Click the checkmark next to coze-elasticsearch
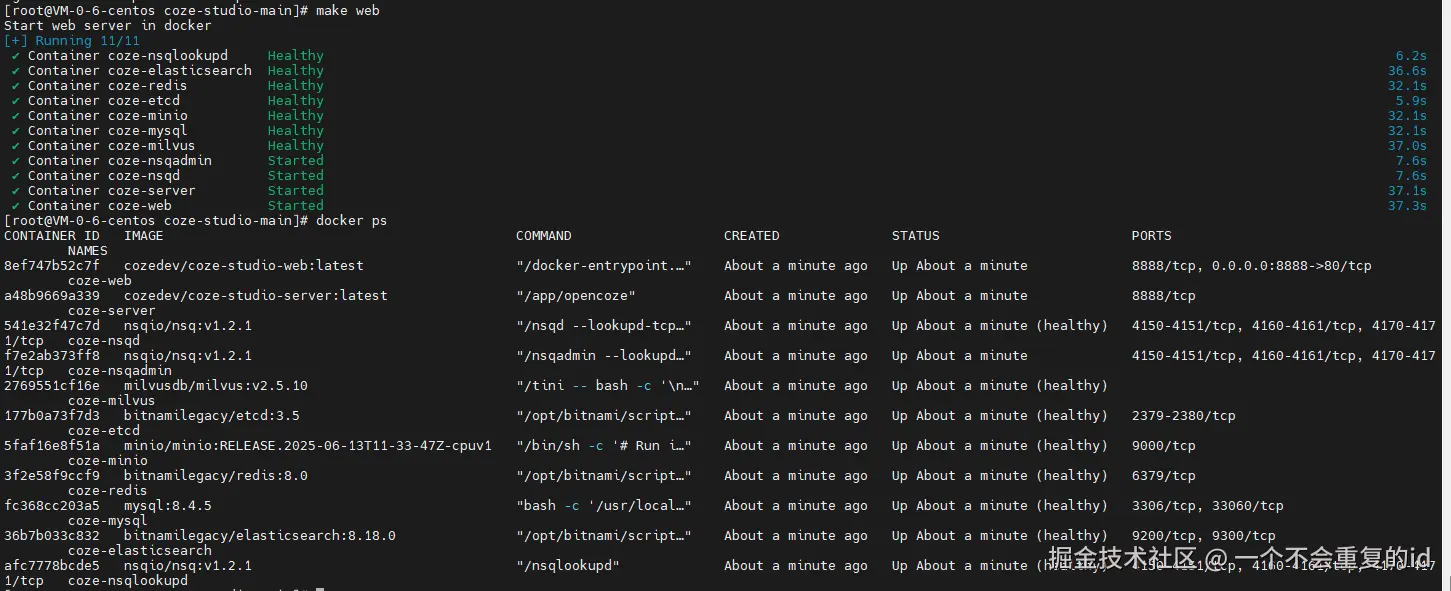 [16, 71]
